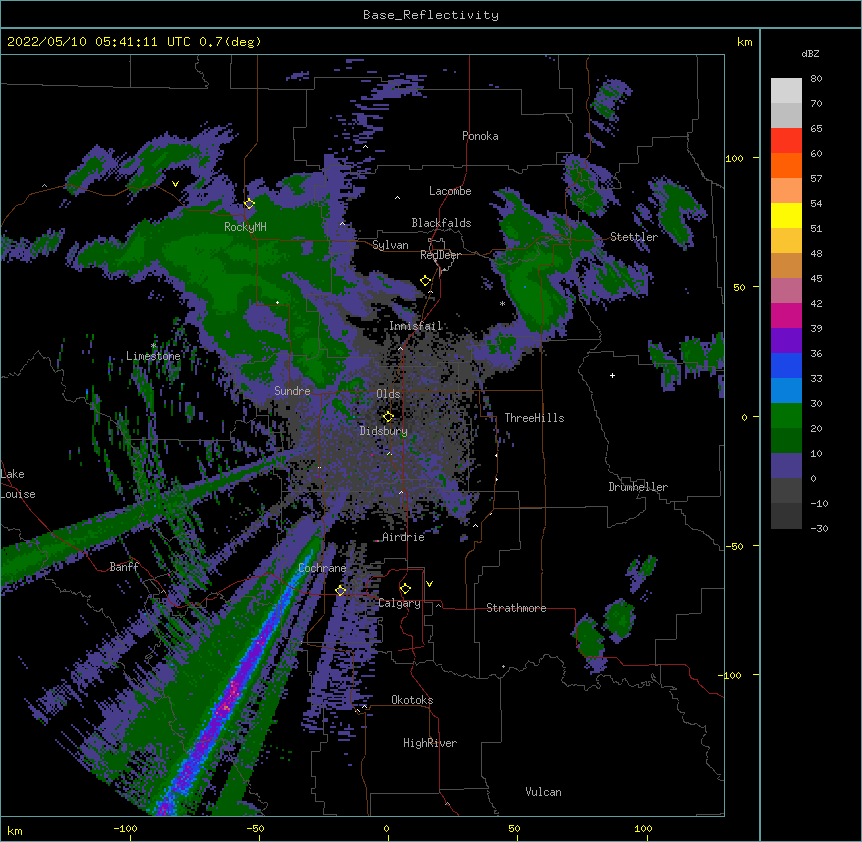This screenshot has height=842, width=862.
Task: Click the yellow V marker east of Calgary
Action: coord(429,584)
